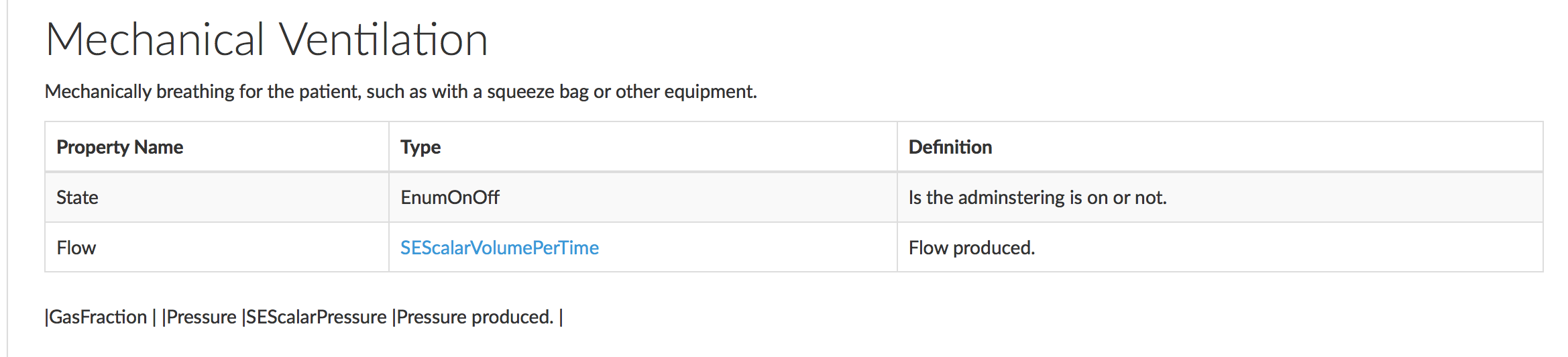Click the "Flow produced." definition cell
Screen dimensions: 1568x357
(971, 248)
